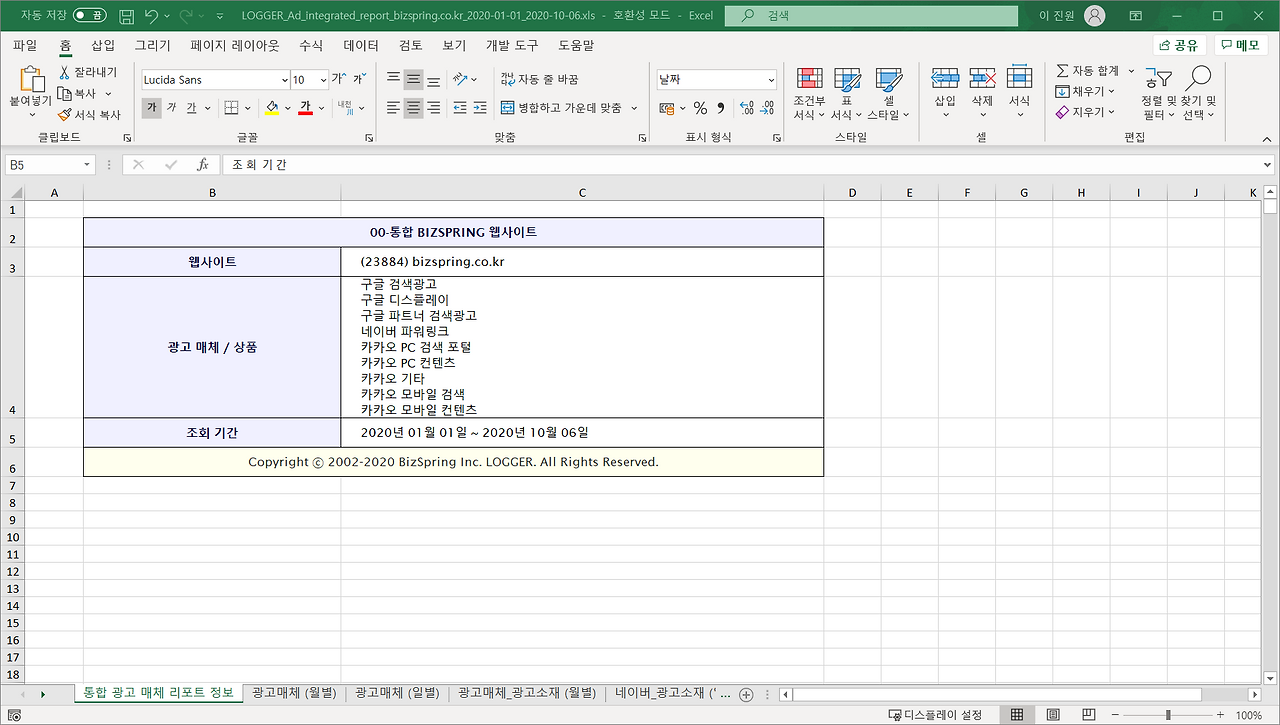Toggle italic formatting
The width and height of the screenshot is (1280, 725).
click(x=171, y=108)
